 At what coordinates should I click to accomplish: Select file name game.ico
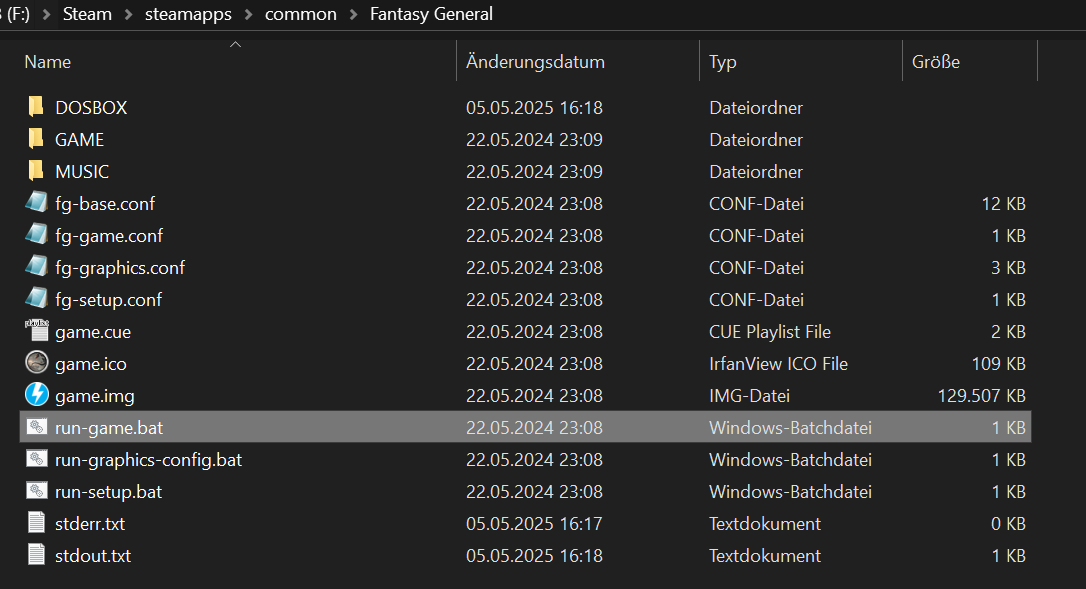[x=91, y=364]
